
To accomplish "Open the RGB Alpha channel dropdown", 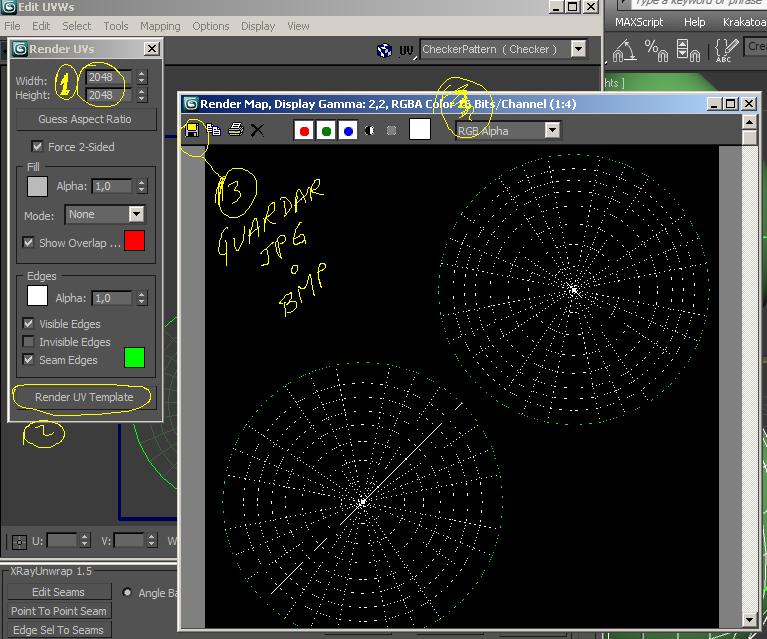I will click(x=552, y=130).
